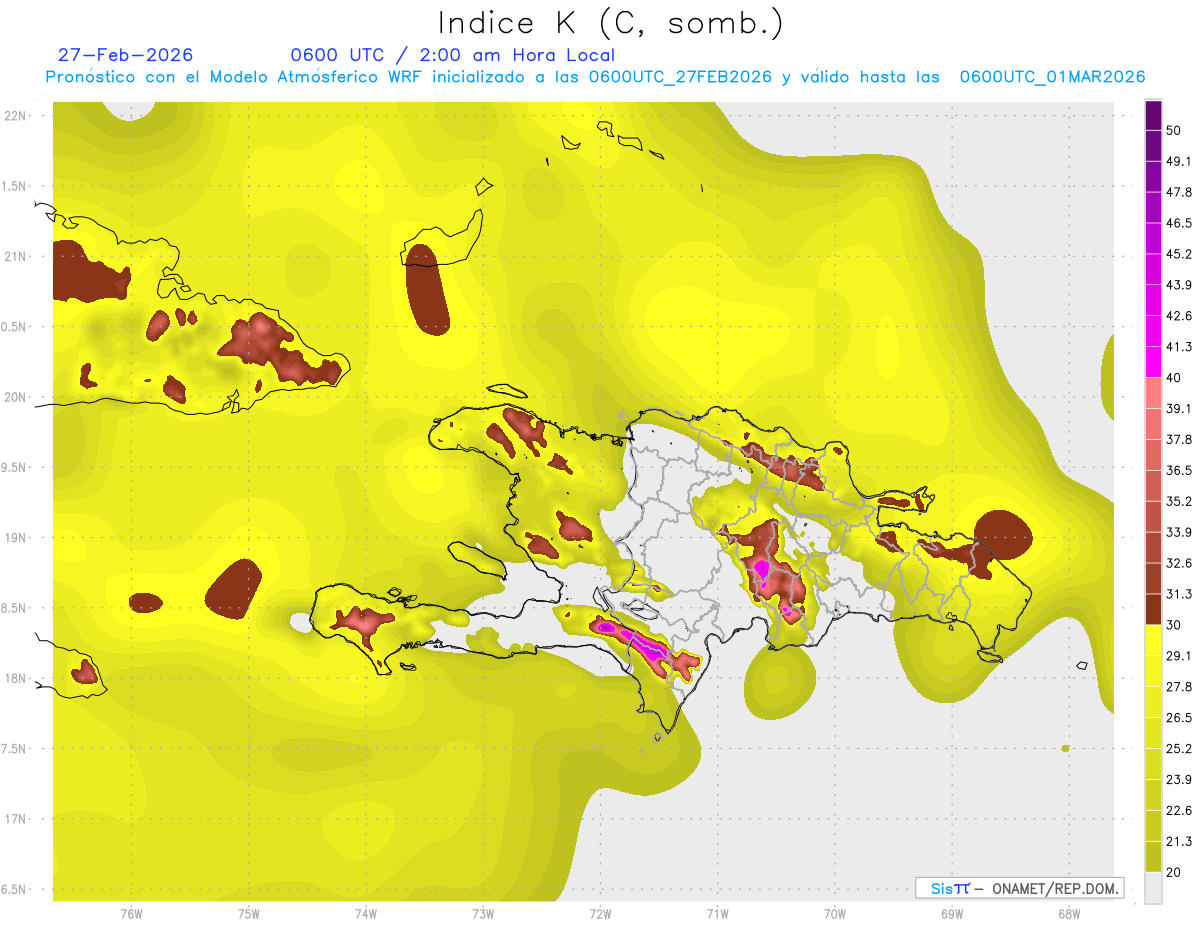Click the colorbar label "40"
The image size is (1200, 927).
click(x=1175, y=377)
